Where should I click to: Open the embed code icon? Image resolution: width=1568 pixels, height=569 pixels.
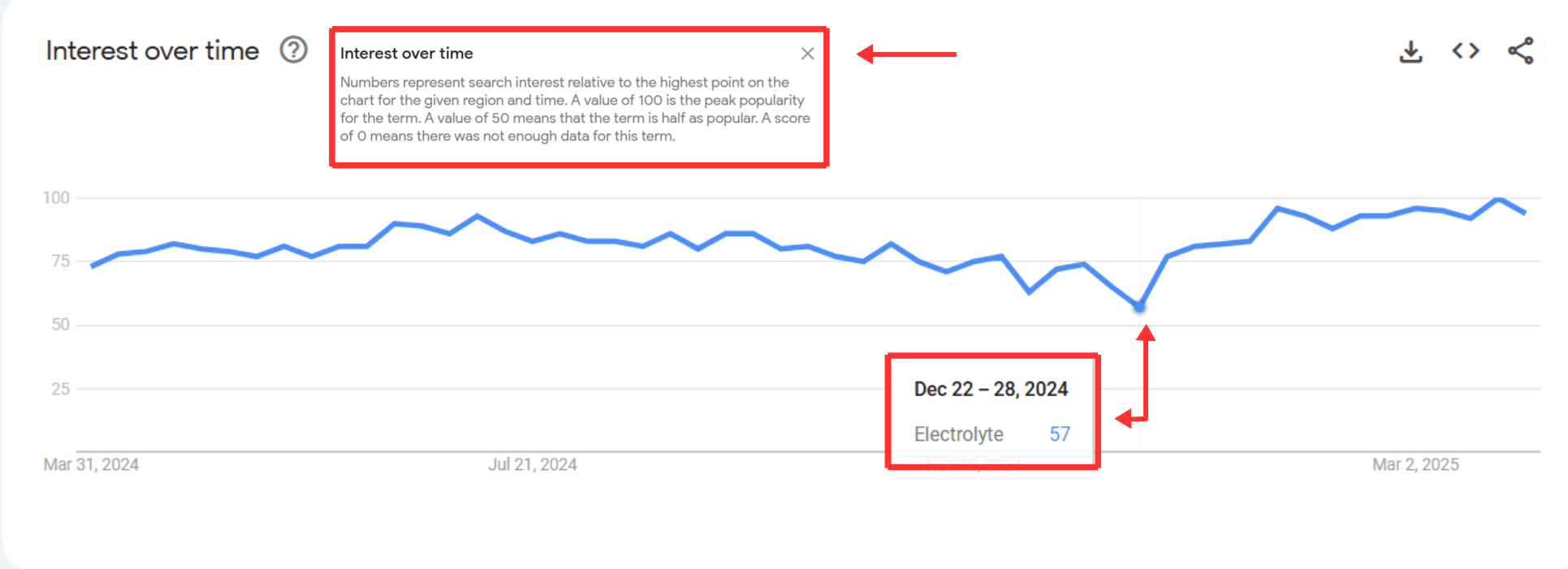tap(1466, 51)
